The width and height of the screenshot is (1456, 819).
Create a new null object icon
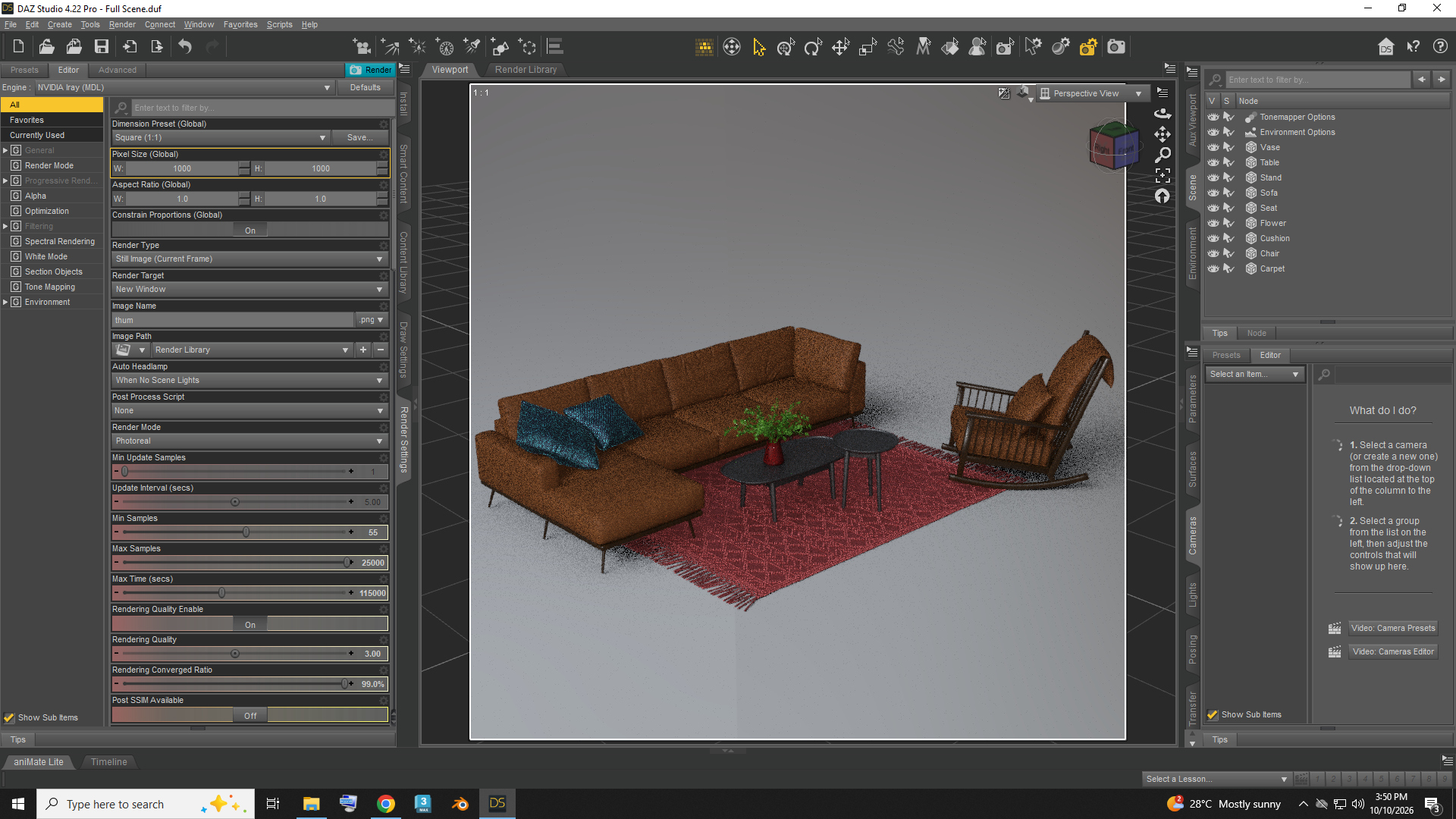(527, 47)
